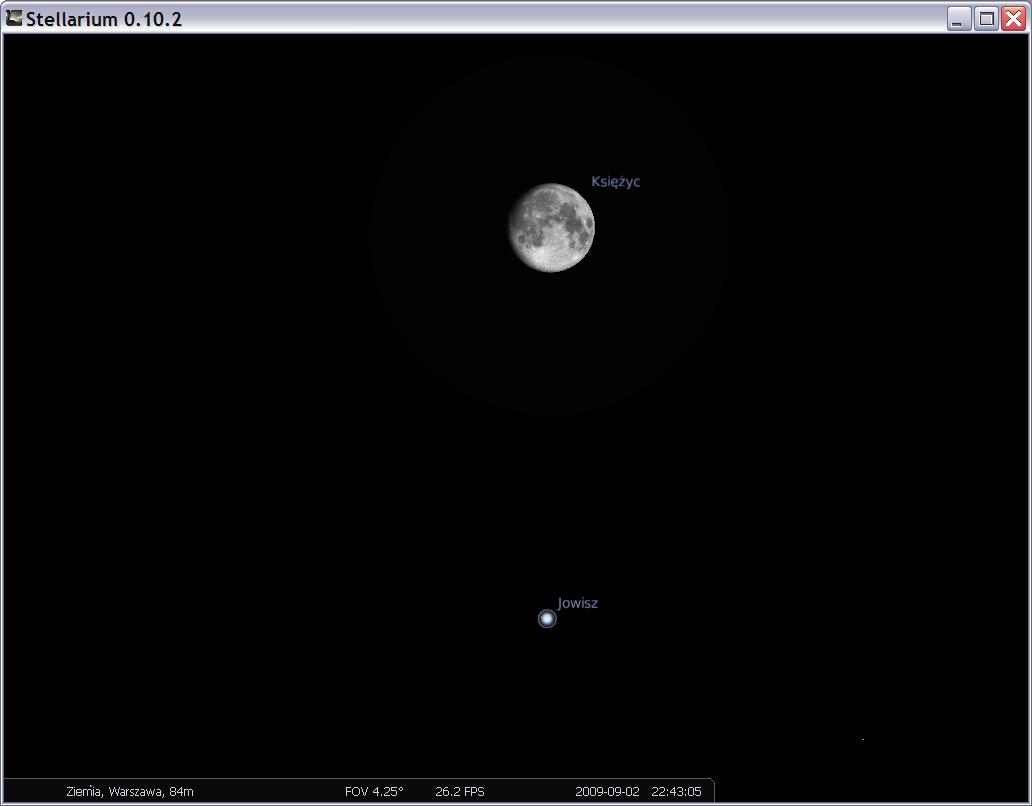Select the faint star near bottom-right corner
This screenshot has width=1032, height=806.
(x=863, y=739)
